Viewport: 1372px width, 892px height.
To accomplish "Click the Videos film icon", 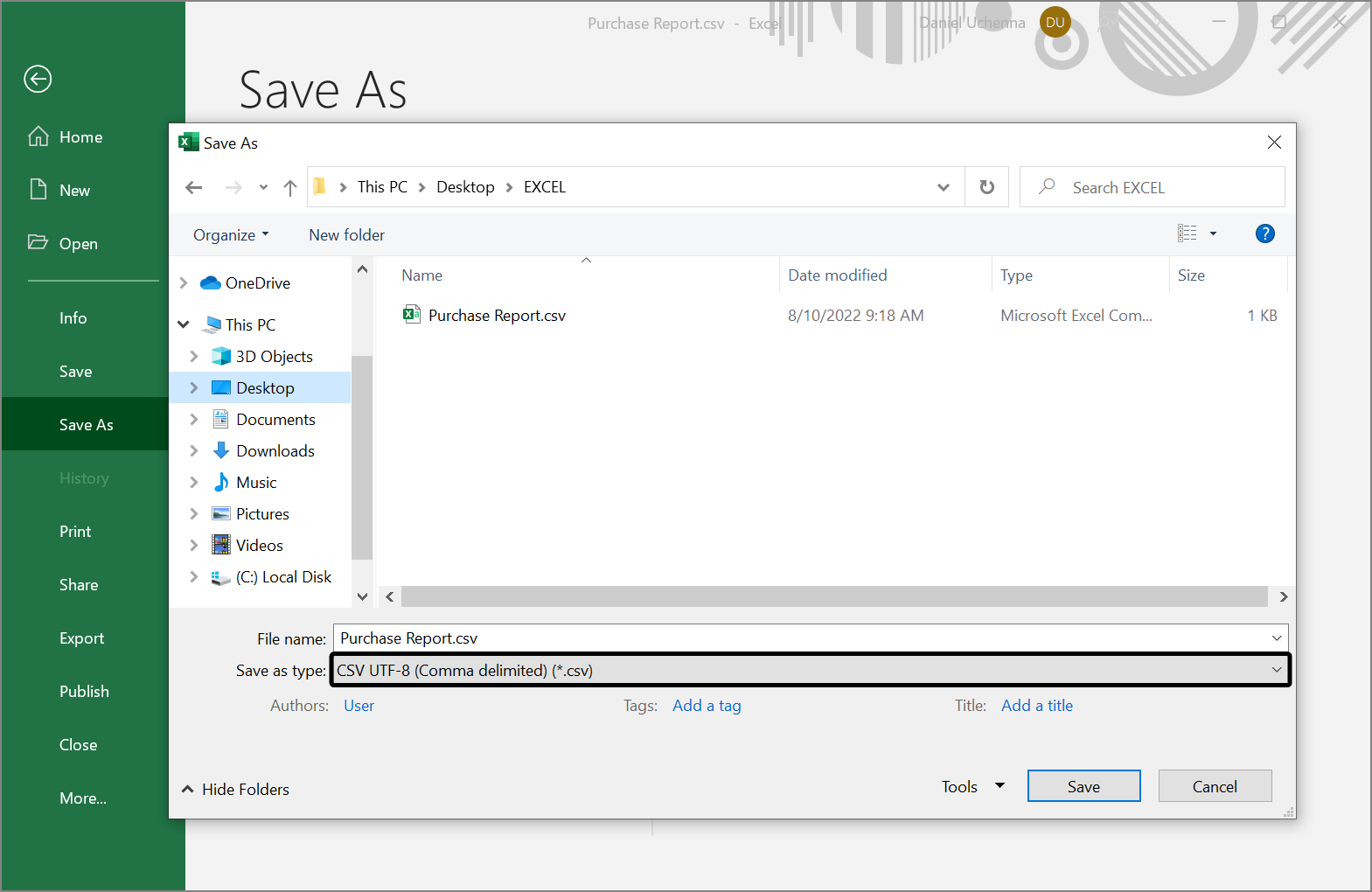I will (221, 545).
